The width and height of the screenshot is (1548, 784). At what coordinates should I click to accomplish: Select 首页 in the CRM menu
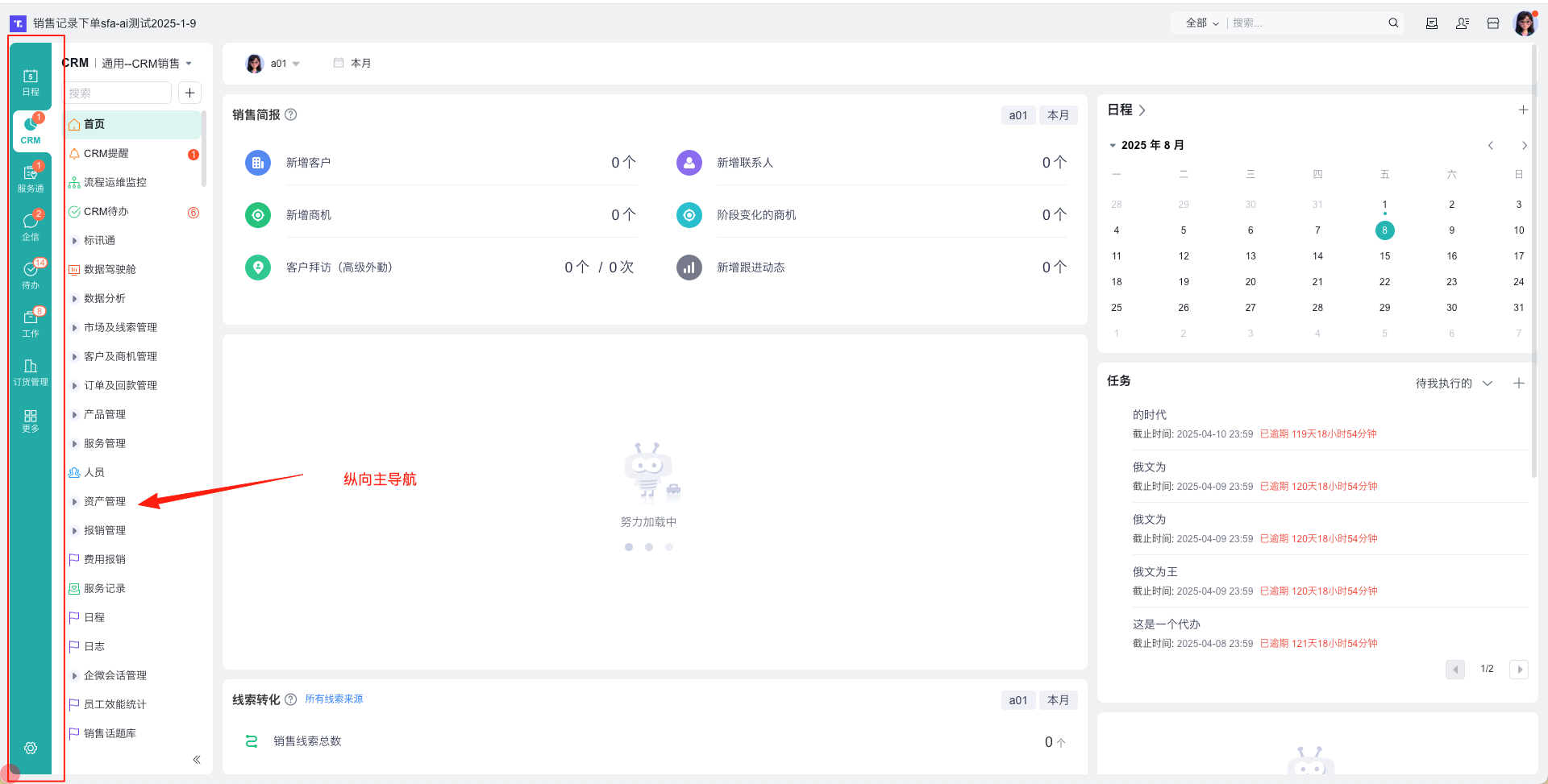[93, 123]
